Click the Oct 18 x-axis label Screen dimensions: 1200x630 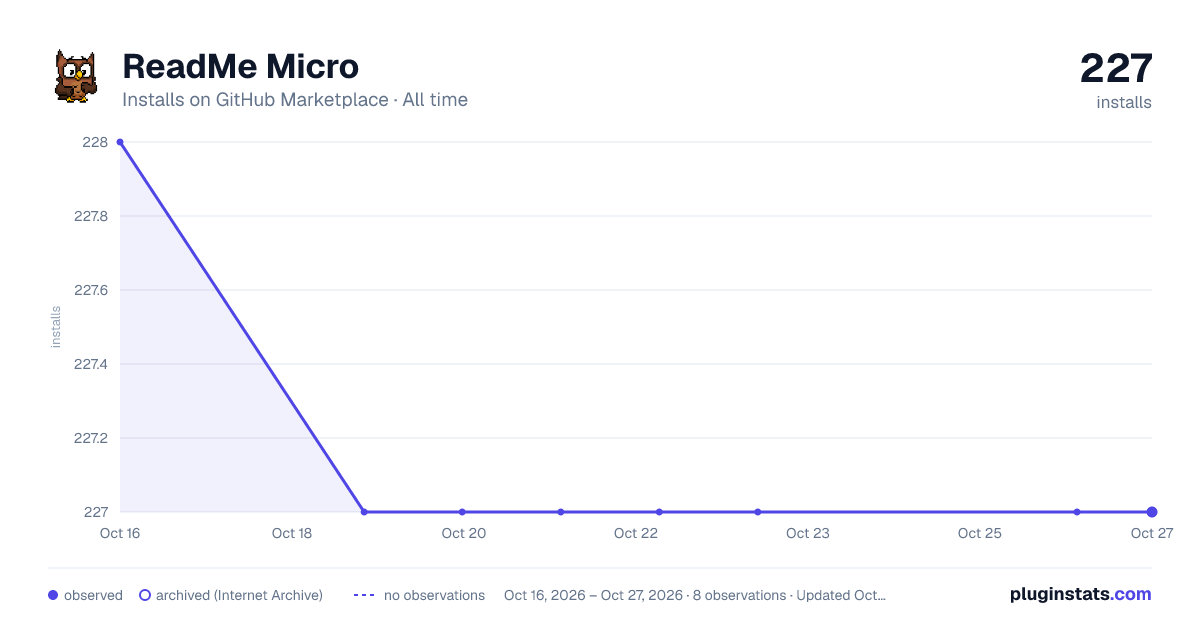coord(292,533)
